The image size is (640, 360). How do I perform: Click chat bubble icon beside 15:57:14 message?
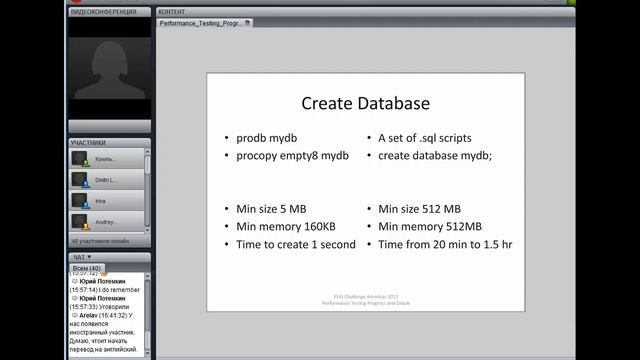pos(75,281)
